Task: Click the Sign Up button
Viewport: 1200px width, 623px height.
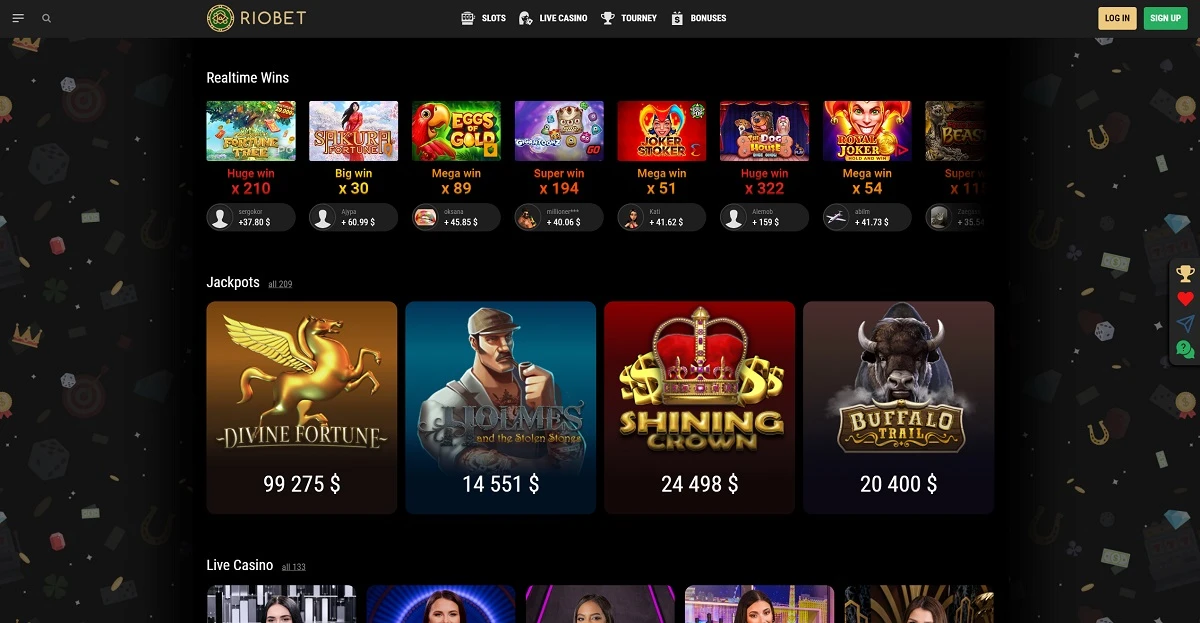Action: [1165, 18]
